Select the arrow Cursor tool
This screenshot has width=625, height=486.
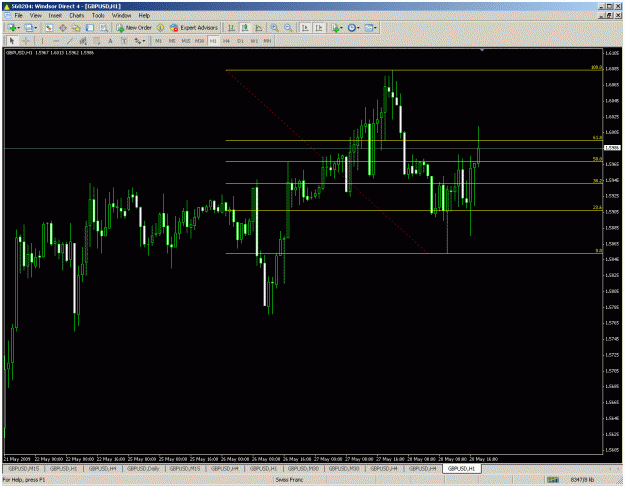click(x=12, y=41)
